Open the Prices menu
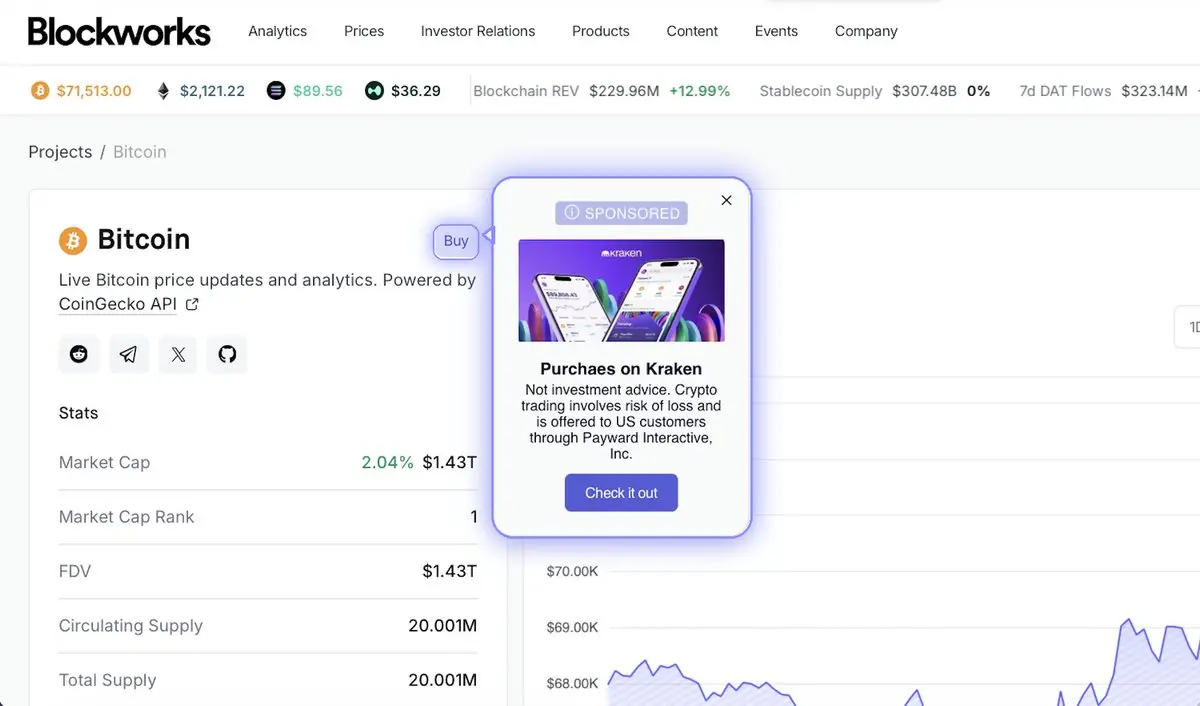1200x706 pixels. [x=364, y=31]
